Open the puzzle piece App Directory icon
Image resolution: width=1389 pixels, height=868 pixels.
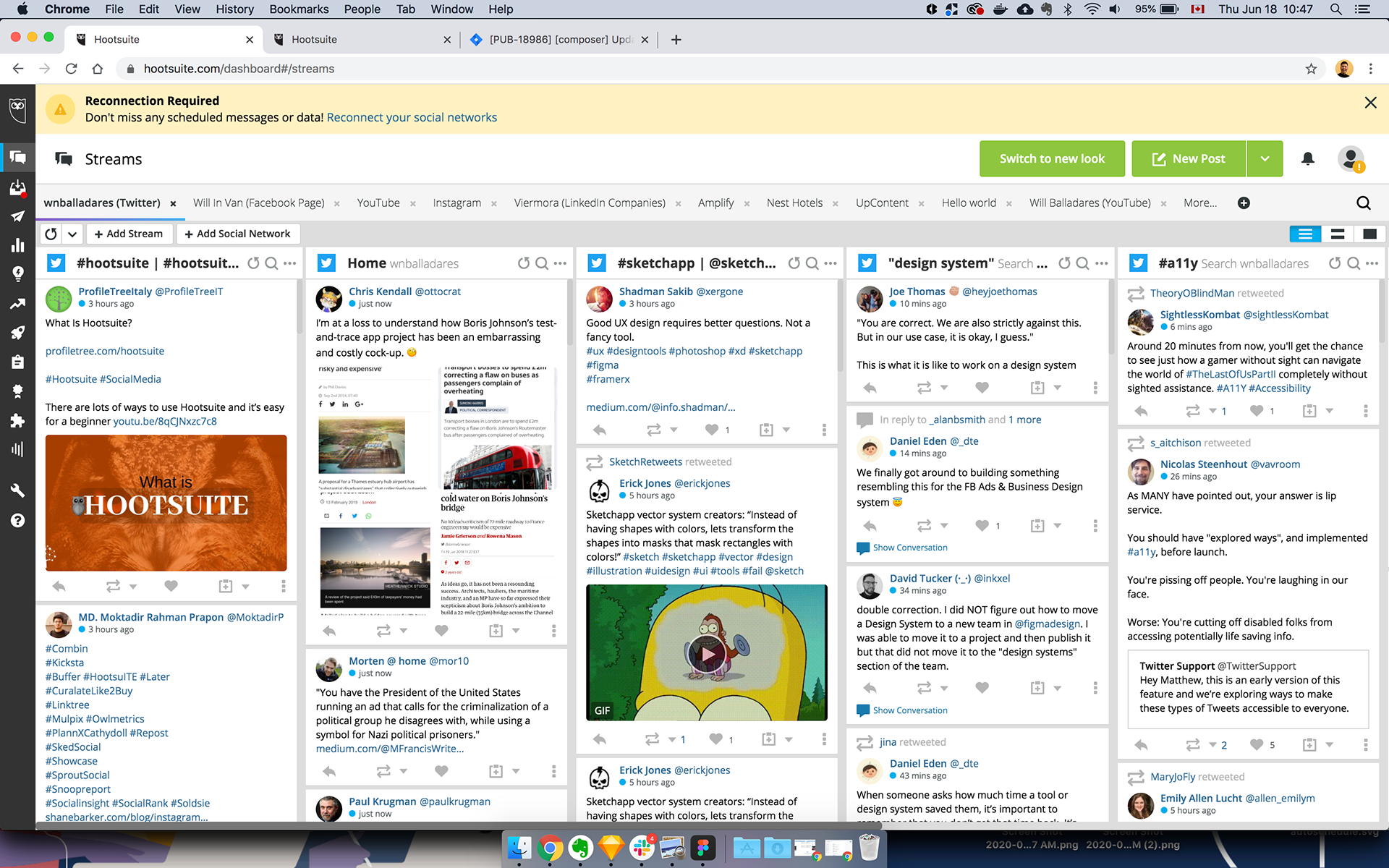17,420
